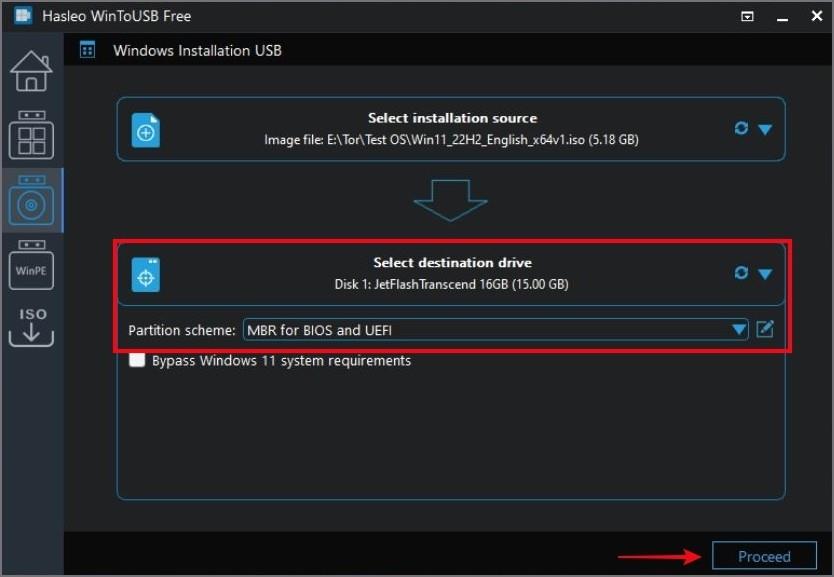
Task: Select the Windows Installation USB sidebar icon
Action: click(x=31, y=200)
